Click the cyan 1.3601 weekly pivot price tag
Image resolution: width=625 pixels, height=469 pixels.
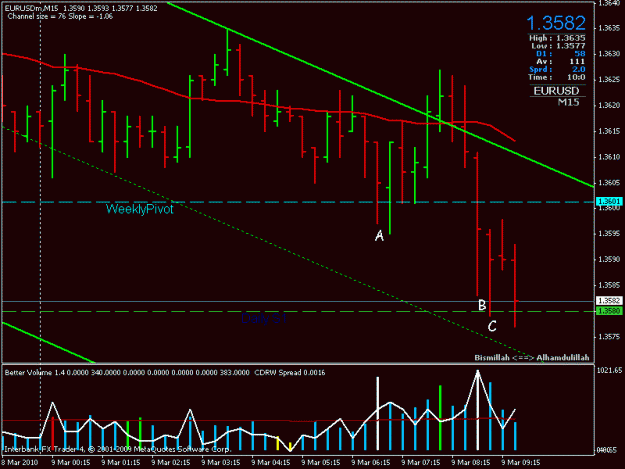click(609, 202)
